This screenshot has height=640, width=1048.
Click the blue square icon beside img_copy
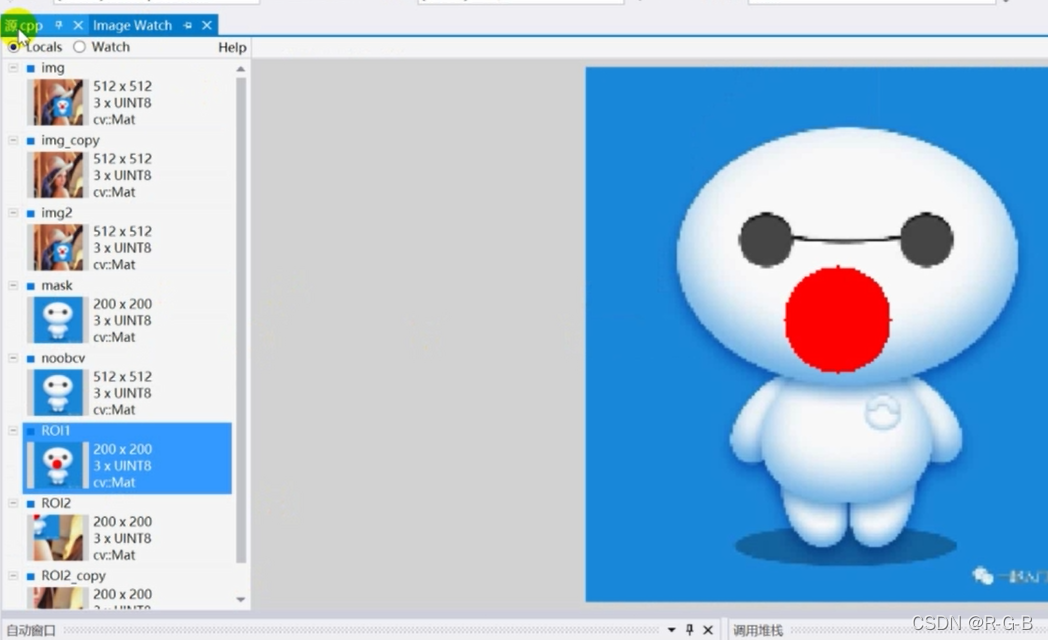[31, 141]
